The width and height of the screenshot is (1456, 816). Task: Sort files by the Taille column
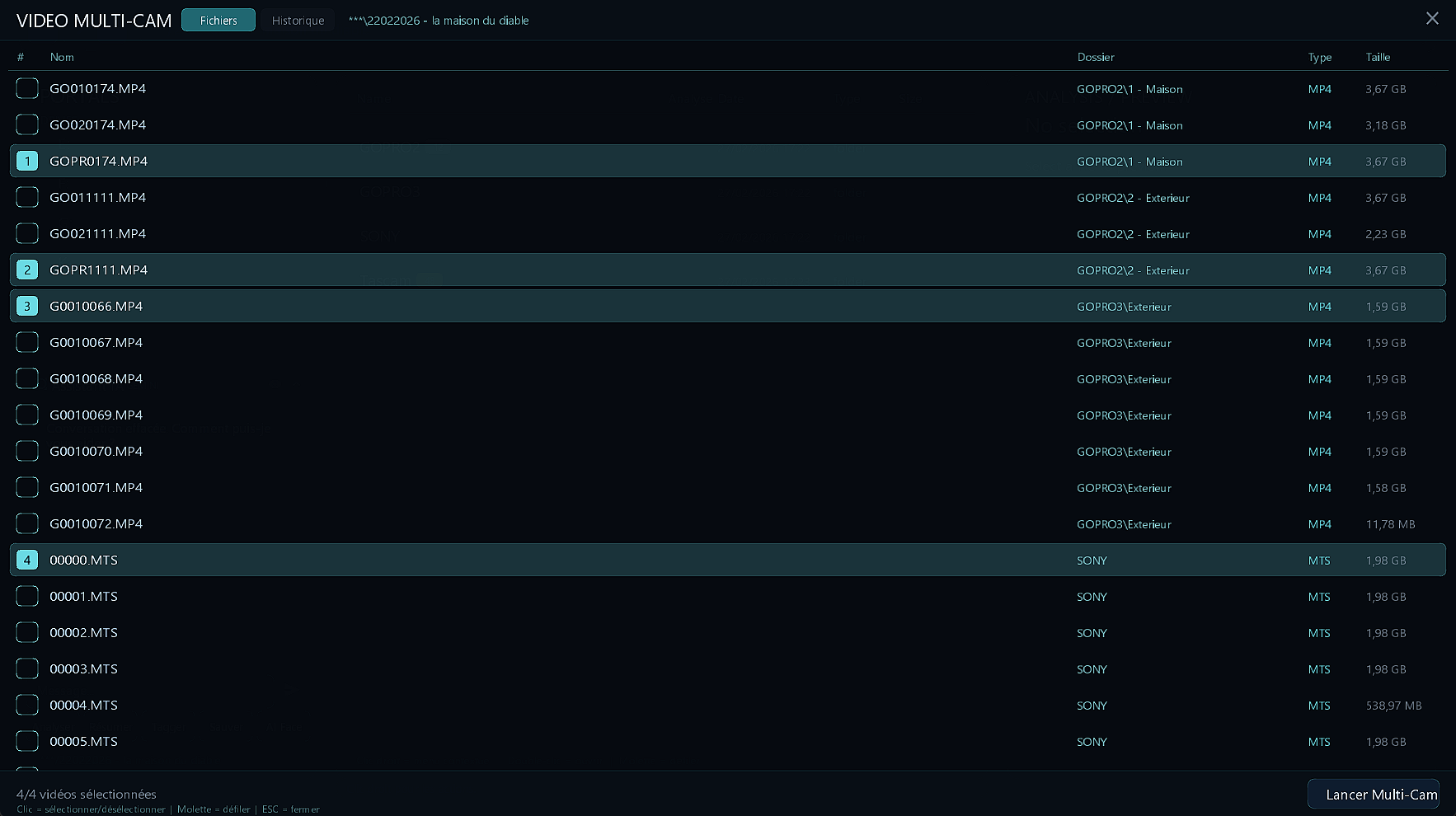(1379, 57)
